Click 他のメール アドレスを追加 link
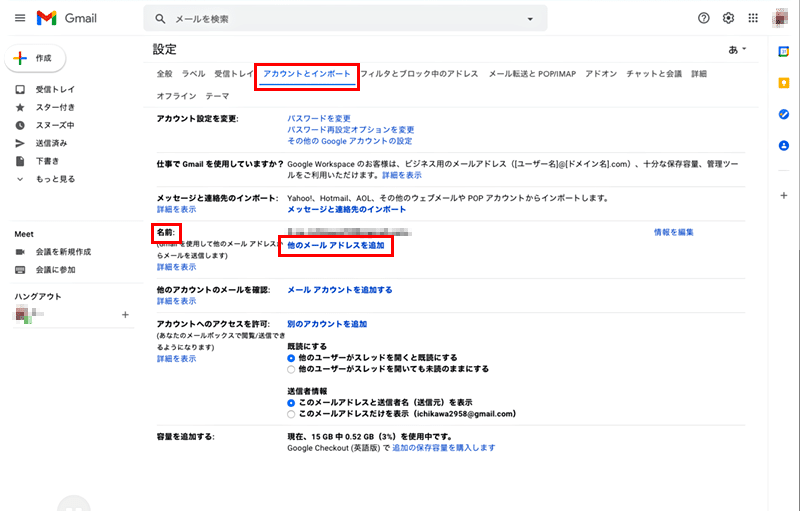This screenshot has height=511, width=800. (x=336, y=245)
